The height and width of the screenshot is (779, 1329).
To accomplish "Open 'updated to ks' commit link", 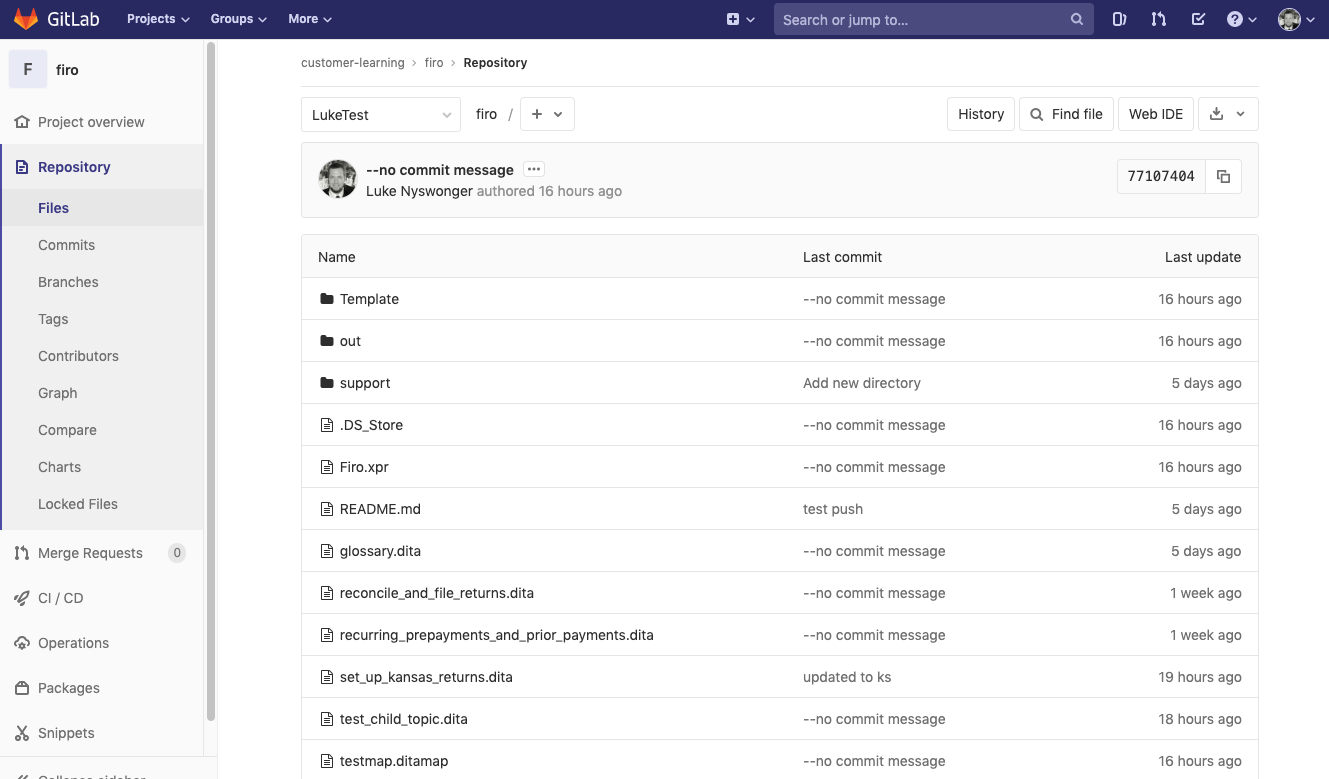I will click(x=847, y=677).
